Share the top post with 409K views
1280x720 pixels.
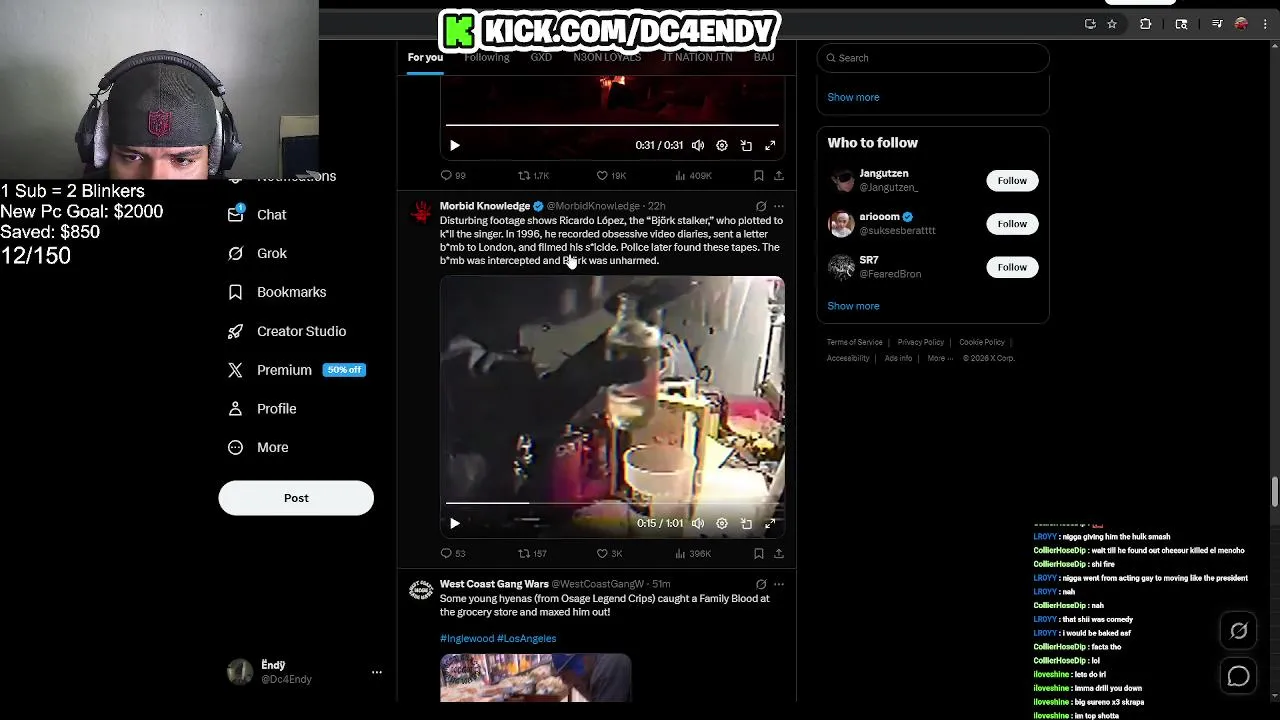(779, 175)
